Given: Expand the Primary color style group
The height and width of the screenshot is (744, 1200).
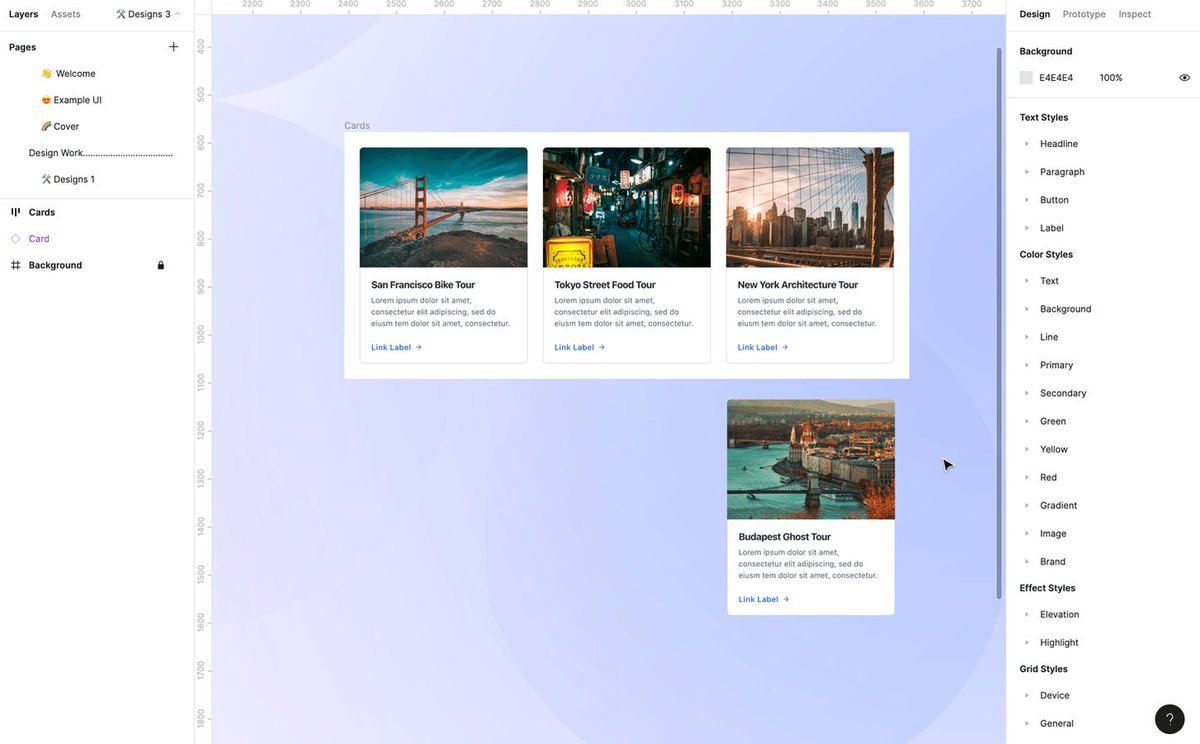Looking at the screenshot, I should coord(1027,365).
